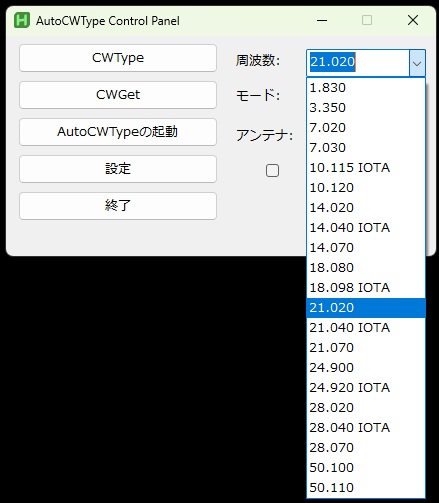Close the AutoCWType Control Panel window
This screenshot has height=503, width=439.
tap(413, 20)
